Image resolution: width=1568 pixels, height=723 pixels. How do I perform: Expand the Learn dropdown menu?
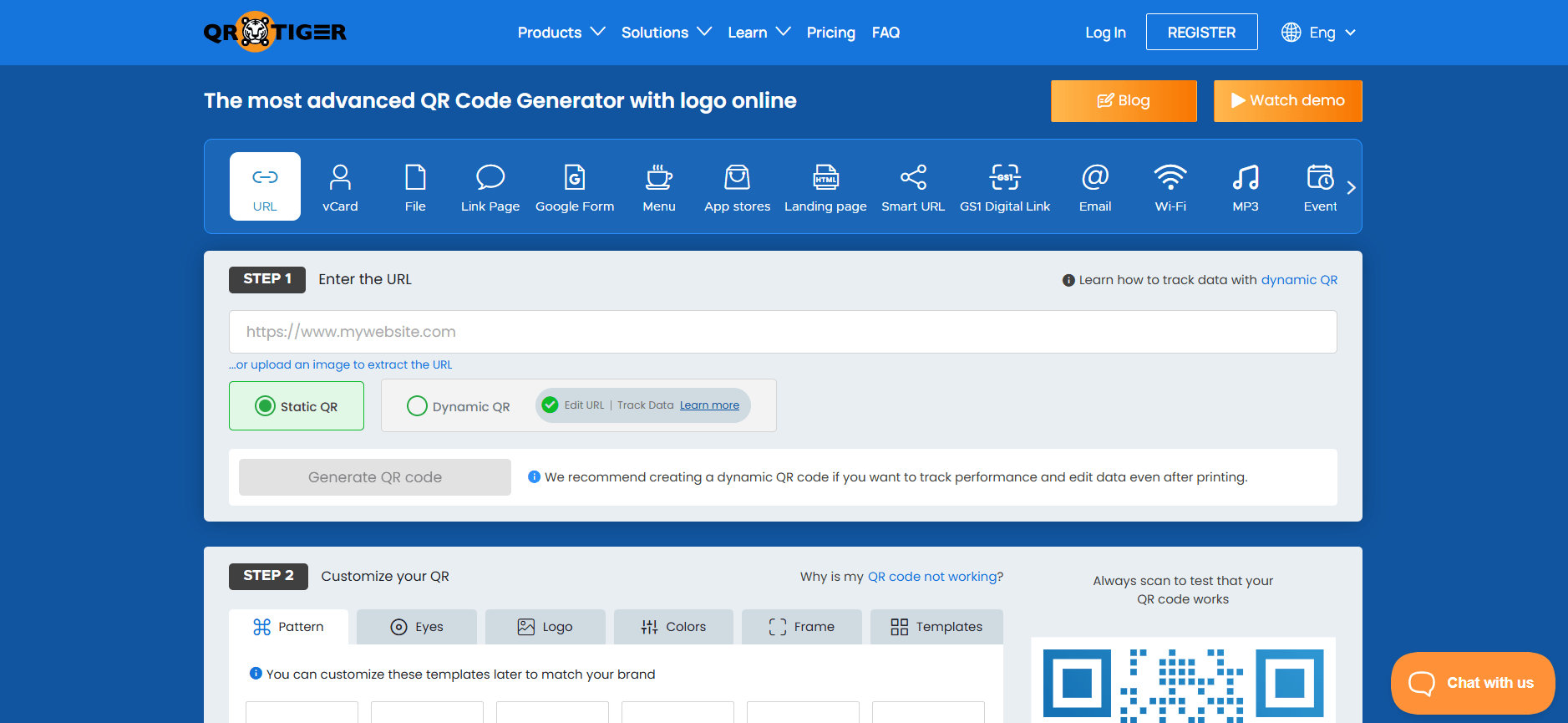(759, 33)
